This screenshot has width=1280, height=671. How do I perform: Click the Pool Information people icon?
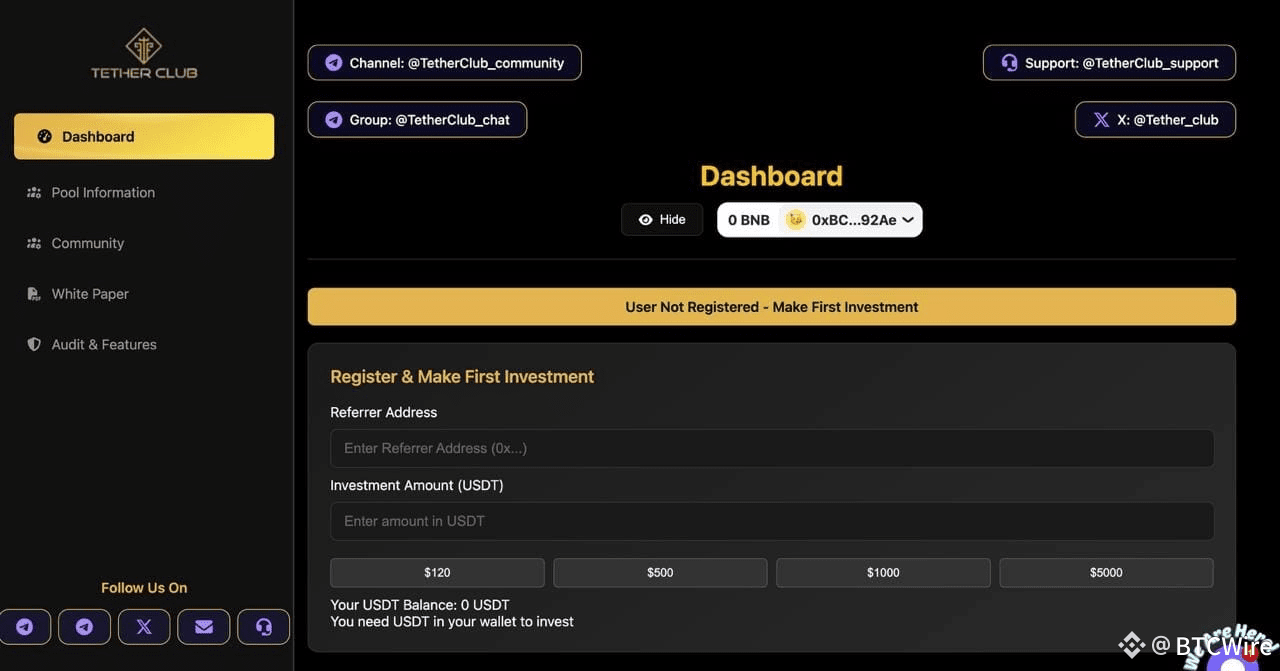[34, 192]
